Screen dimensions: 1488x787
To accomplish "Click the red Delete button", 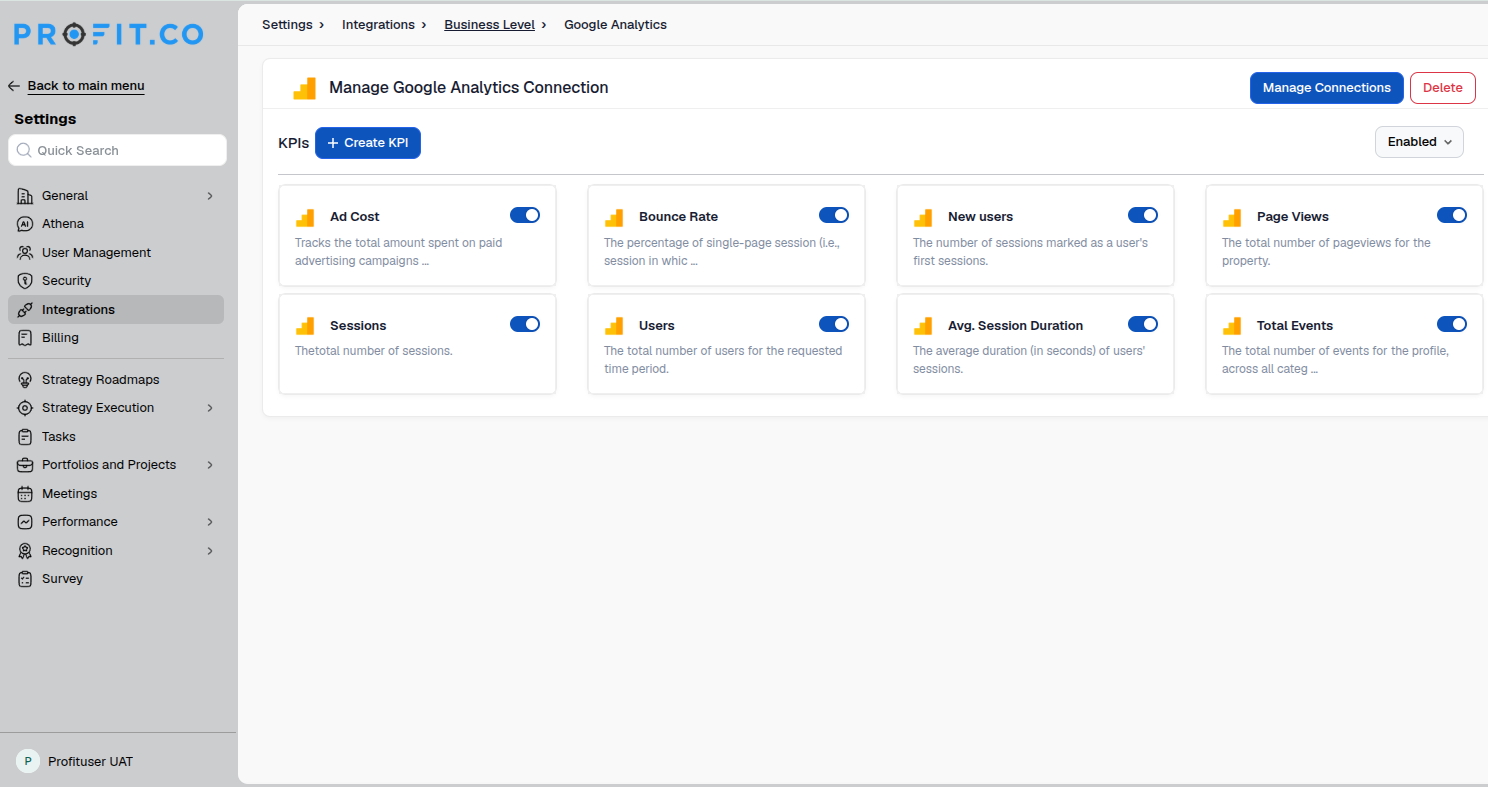I will pyautogui.click(x=1442, y=88).
